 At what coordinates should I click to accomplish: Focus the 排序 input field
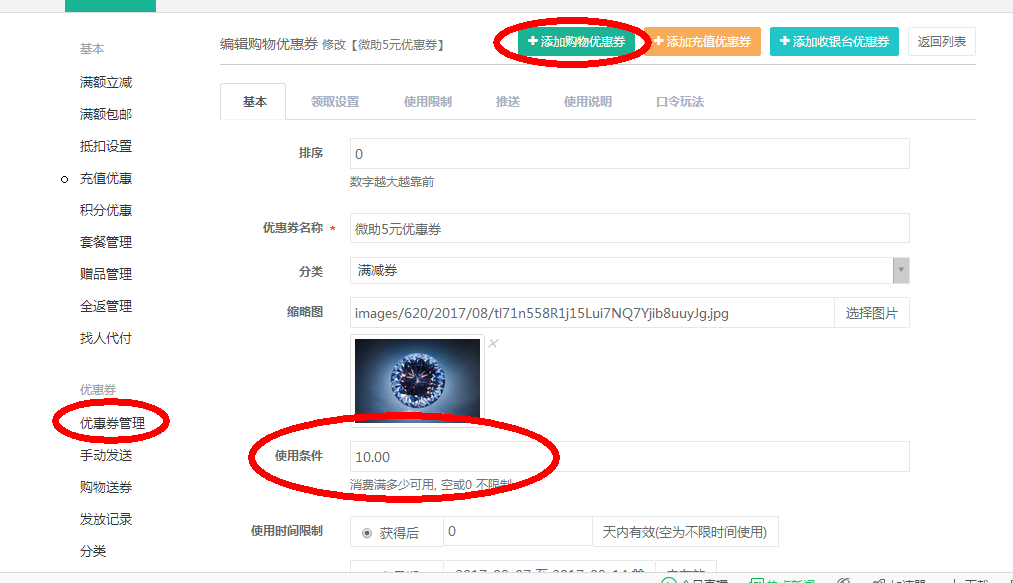click(x=629, y=154)
